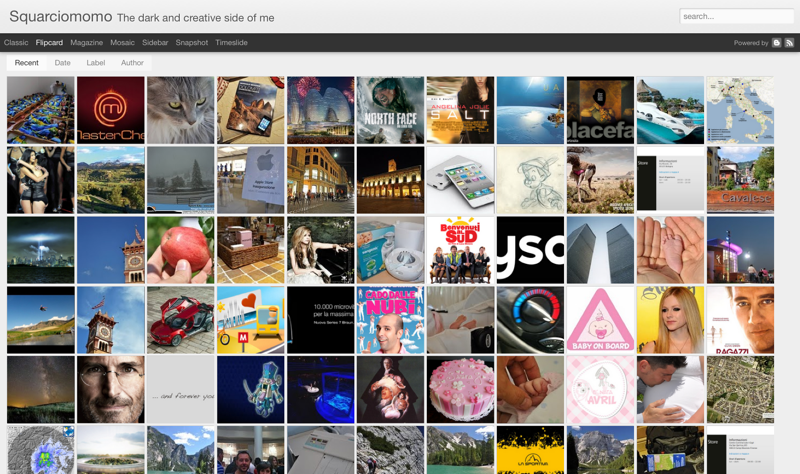The image size is (800, 474).
Task: Sort posts by Author tab
Action: click(x=132, y=63)
